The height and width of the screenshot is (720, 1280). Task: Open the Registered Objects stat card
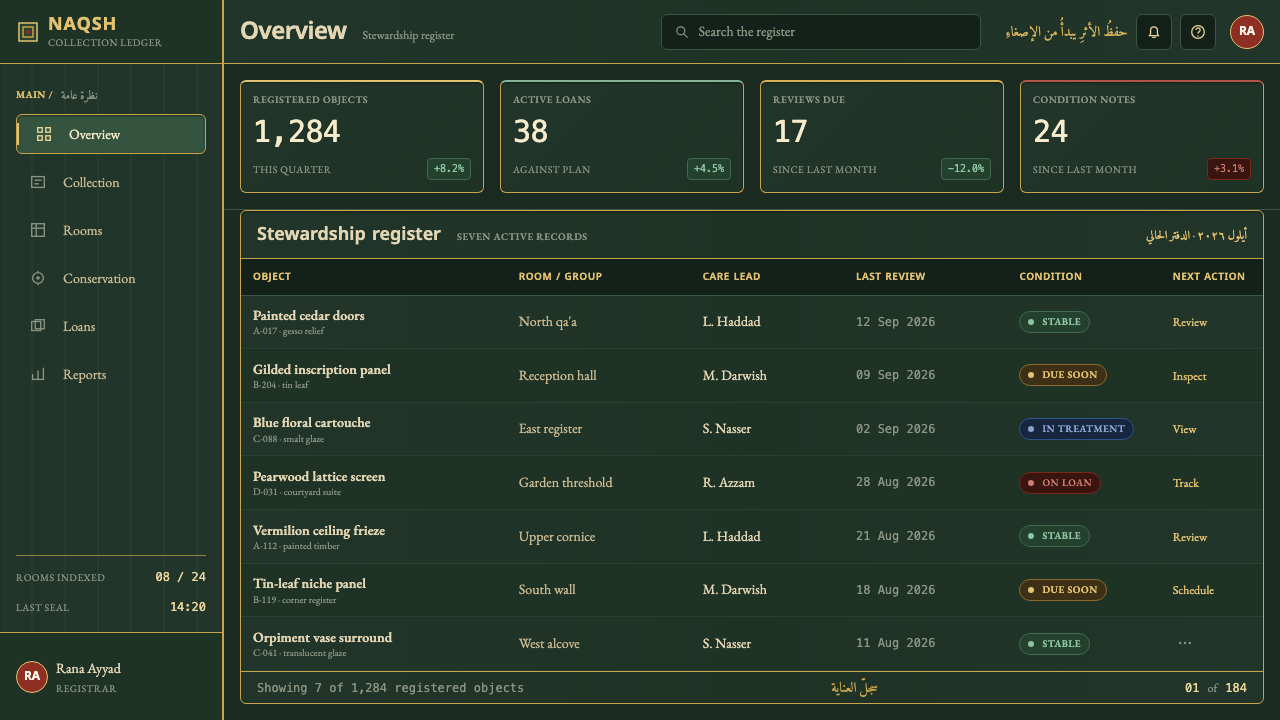tap(362, 136)
